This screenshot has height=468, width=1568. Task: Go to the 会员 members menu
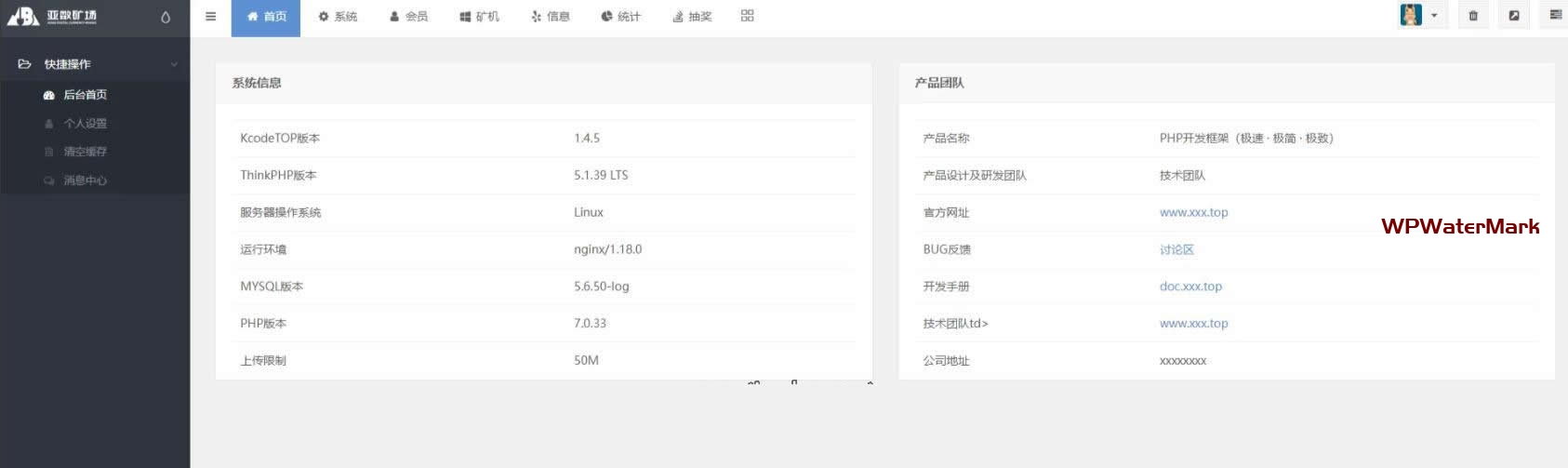click(x=408, y=17)
